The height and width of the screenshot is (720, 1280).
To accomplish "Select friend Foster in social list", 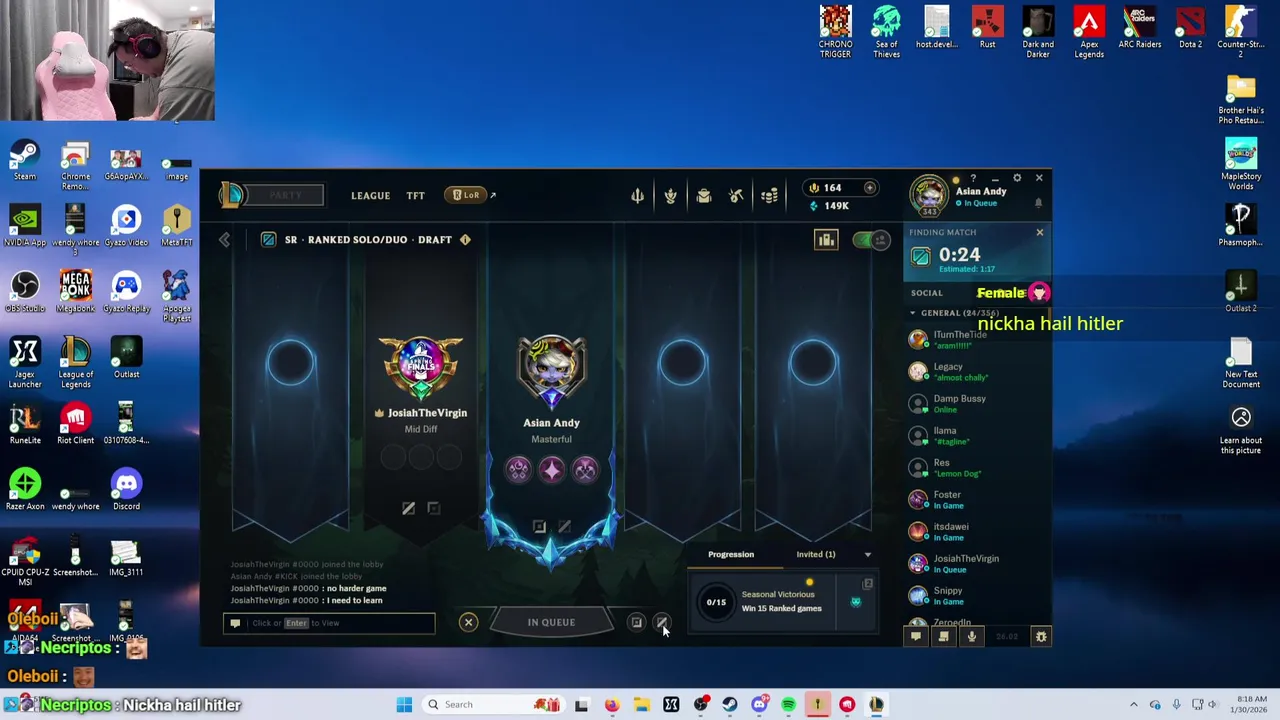I will (979, 500).
